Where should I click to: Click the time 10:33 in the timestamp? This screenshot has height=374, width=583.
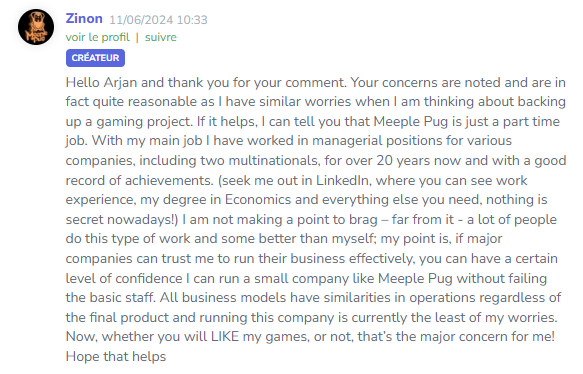click(x=192, y=20)
